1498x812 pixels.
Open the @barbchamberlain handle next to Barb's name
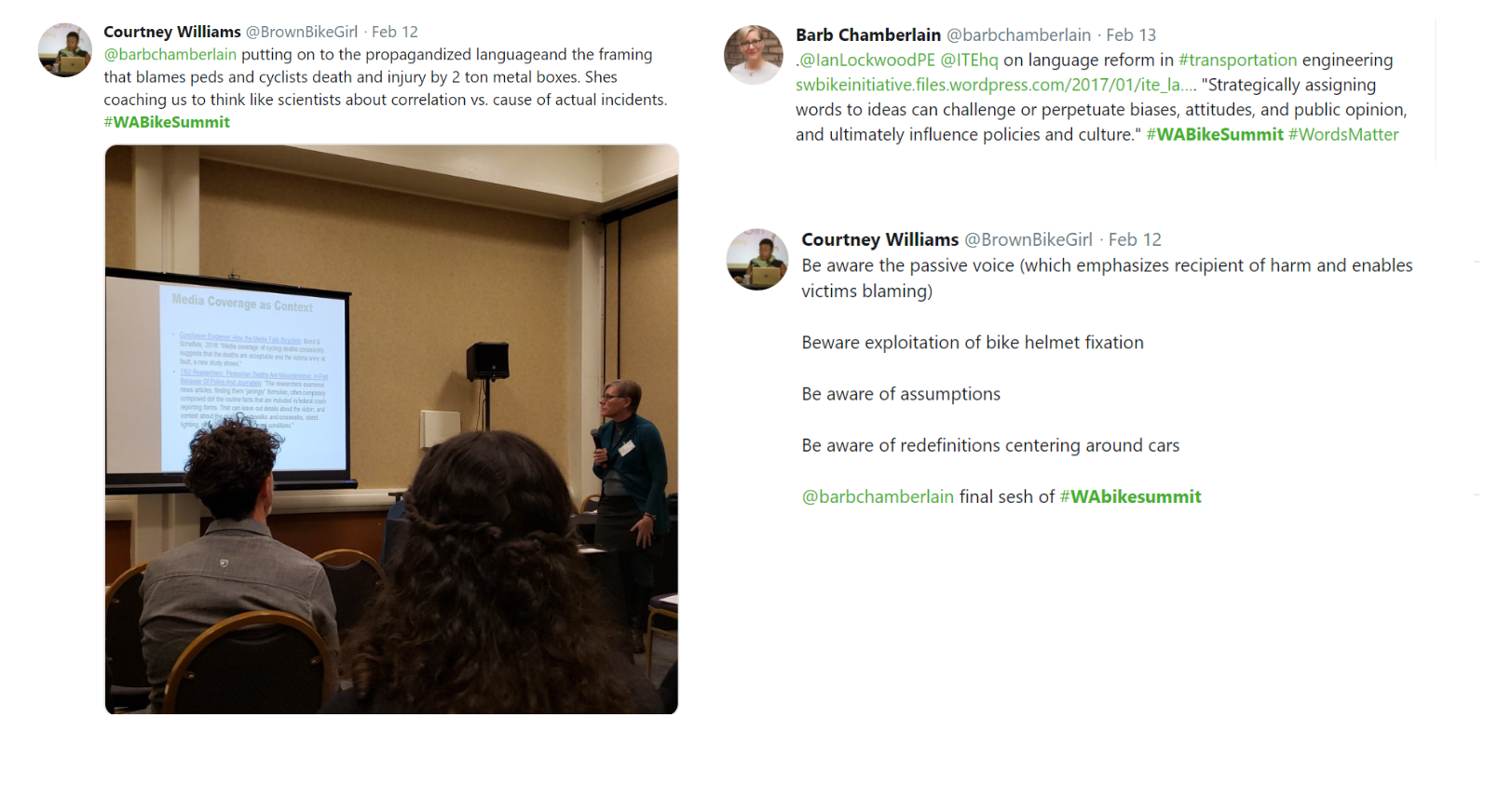(x=1019, y=34)
